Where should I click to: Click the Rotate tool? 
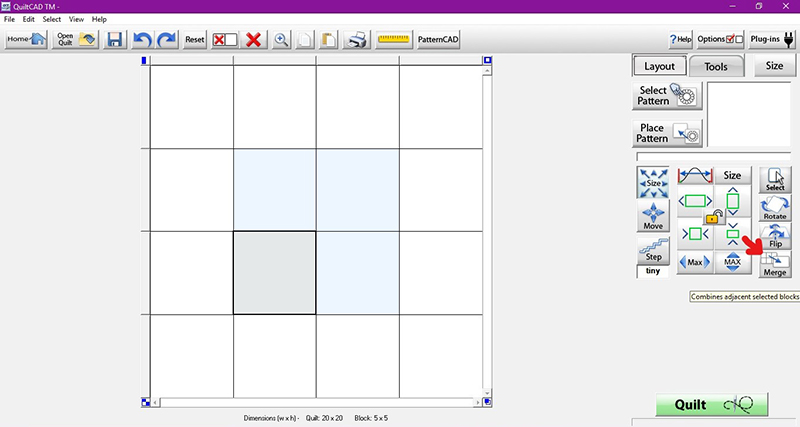pos(775,209)
